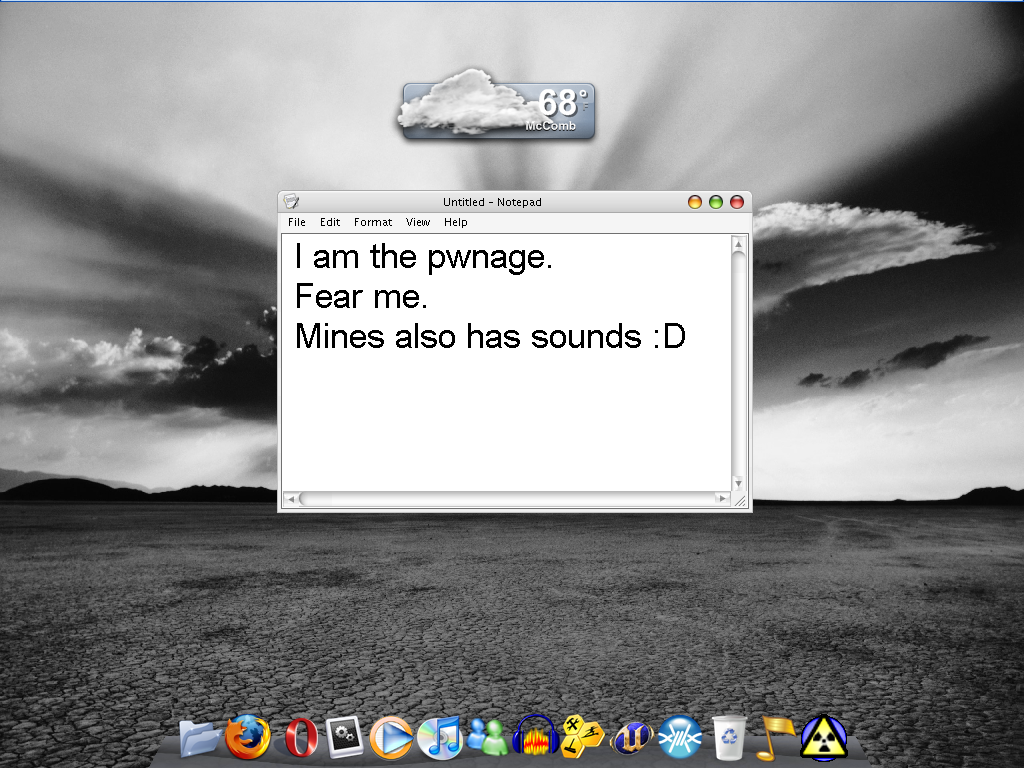The image size is (1024, 768).
Task: Click the Notepad vertical scrollbar down arrow
Action: tap(738, 484)
